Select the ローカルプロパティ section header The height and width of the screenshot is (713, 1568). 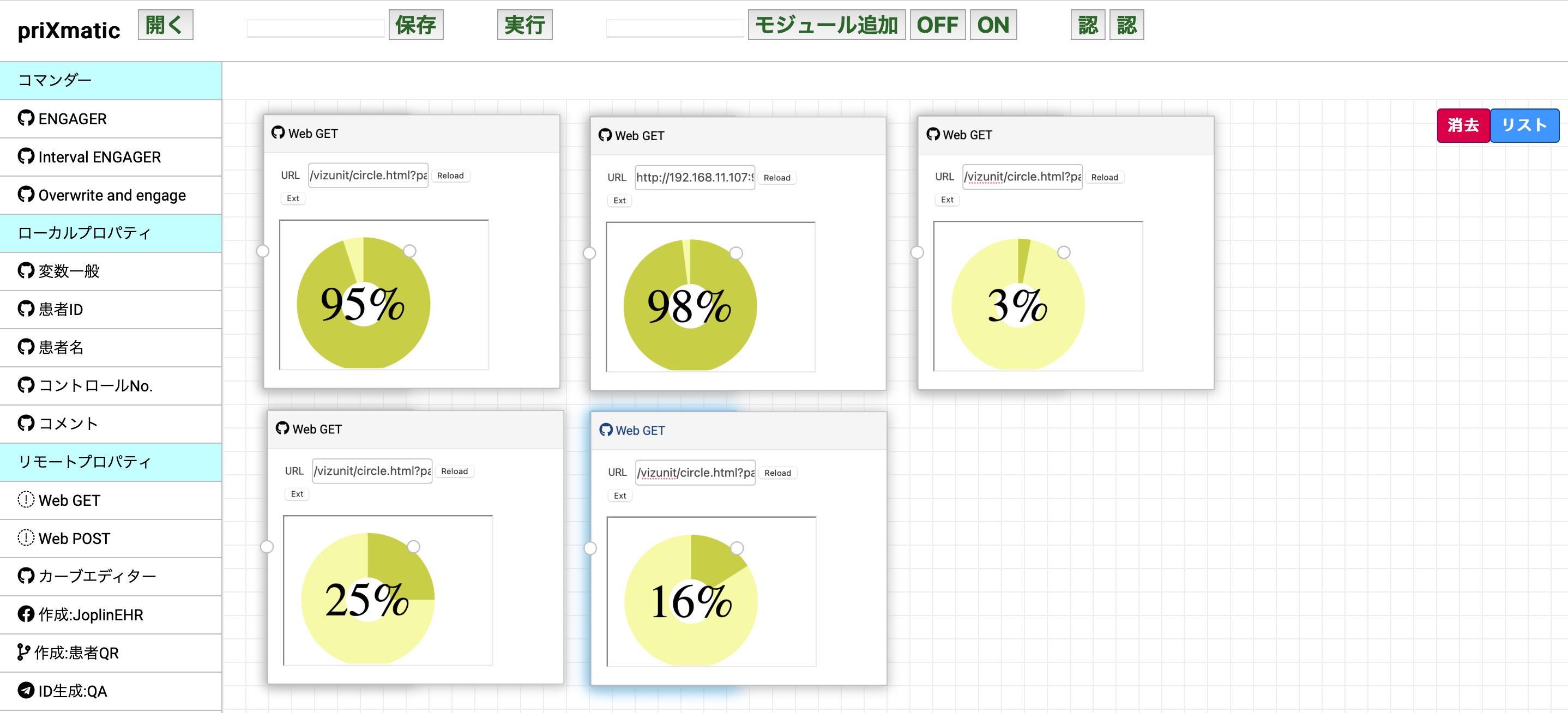point(111,233)
